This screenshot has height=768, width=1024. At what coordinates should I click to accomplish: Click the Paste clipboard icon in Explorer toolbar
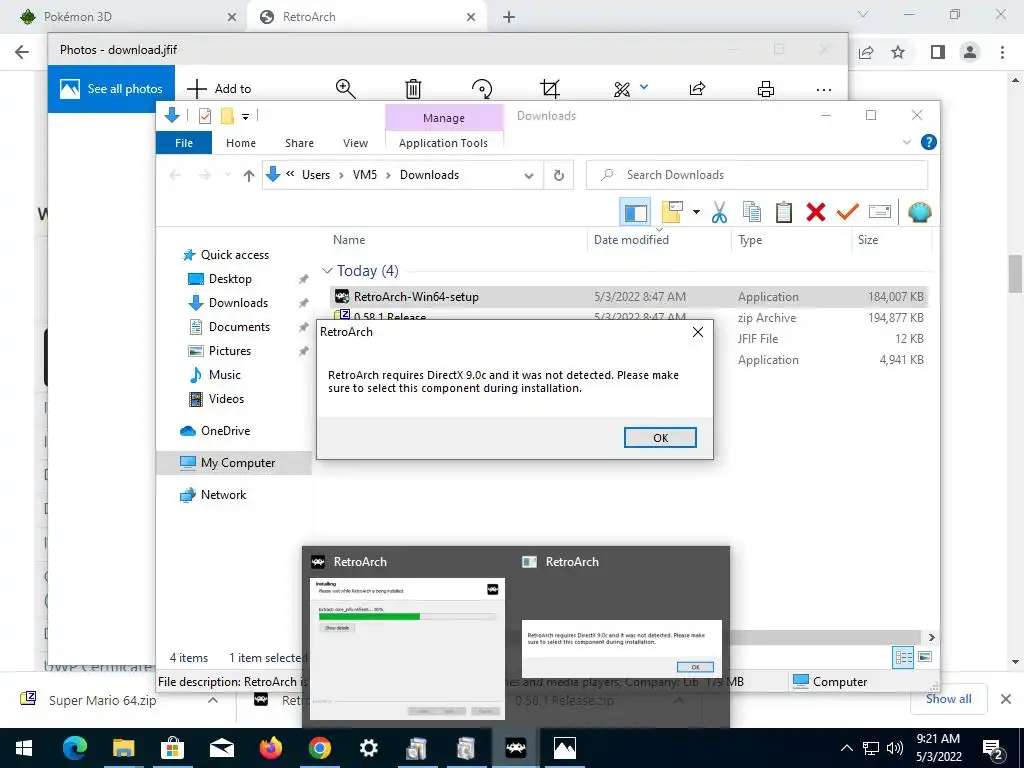click(784, 212)
